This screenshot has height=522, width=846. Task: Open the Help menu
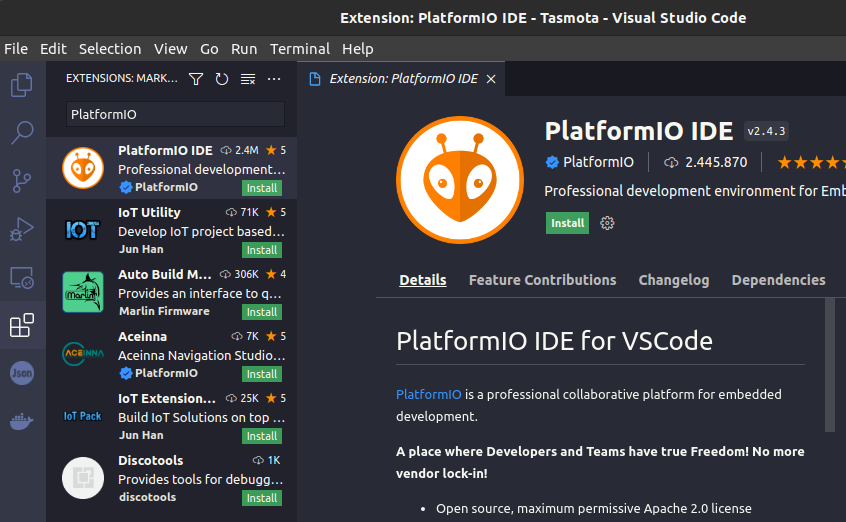coord(358,49)
